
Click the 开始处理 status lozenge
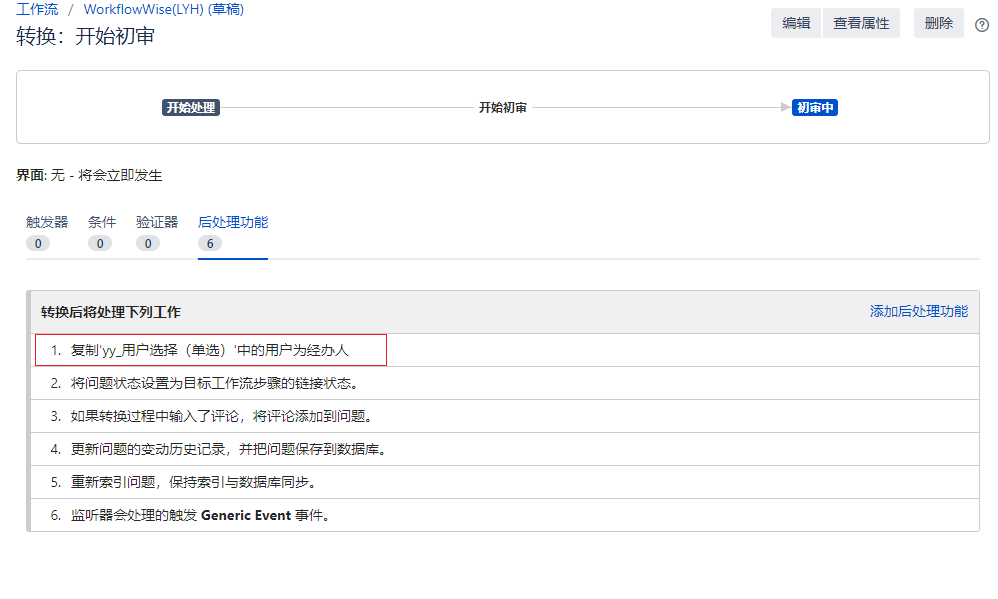(190, 107)
